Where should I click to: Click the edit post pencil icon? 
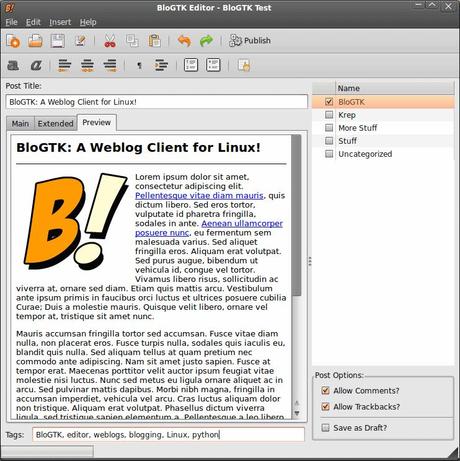click(x=80, y=41)
